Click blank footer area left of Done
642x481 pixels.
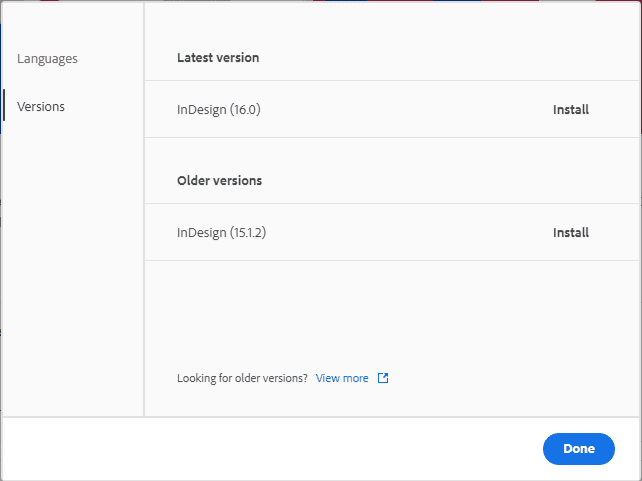(270, 449)
